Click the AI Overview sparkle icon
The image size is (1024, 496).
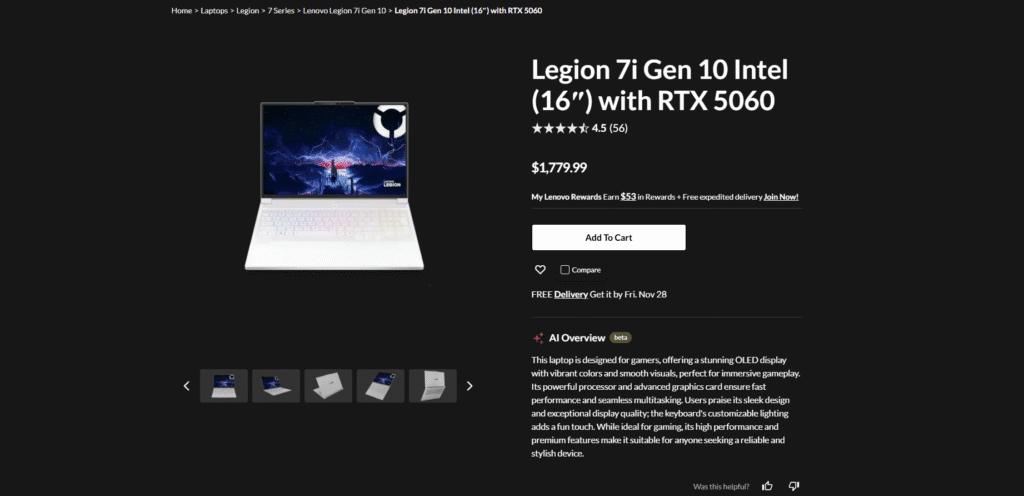coord(538,338)
